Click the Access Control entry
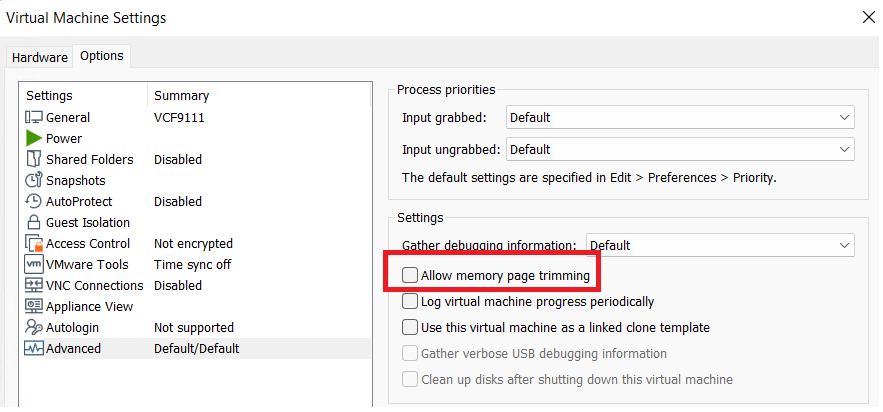Screen dimensions: 883x412 click(x=88, y=243)
